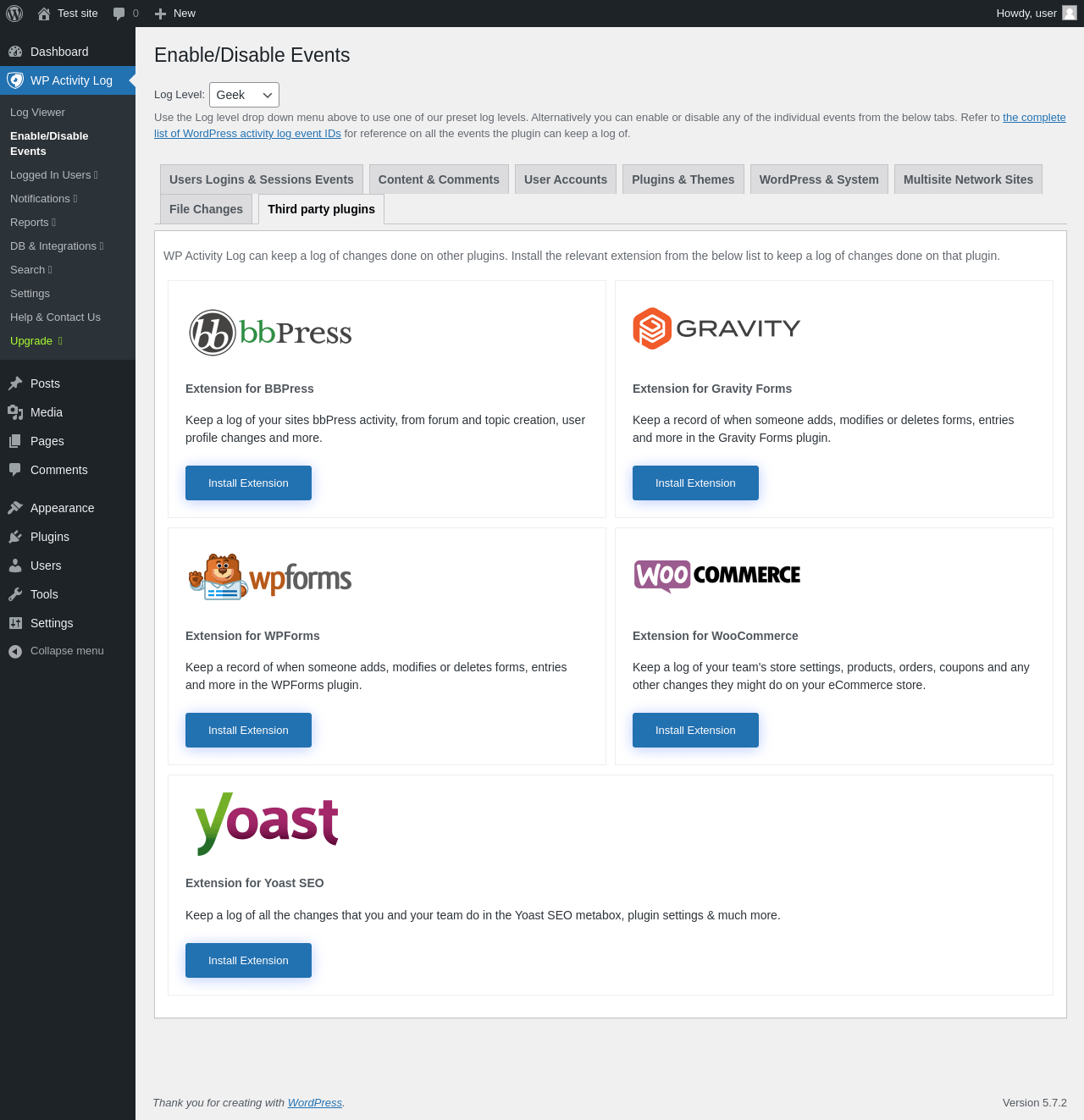Select the WordPress & System tab
Viewport: 1084px width, 1120px height.
click(819, 179)
